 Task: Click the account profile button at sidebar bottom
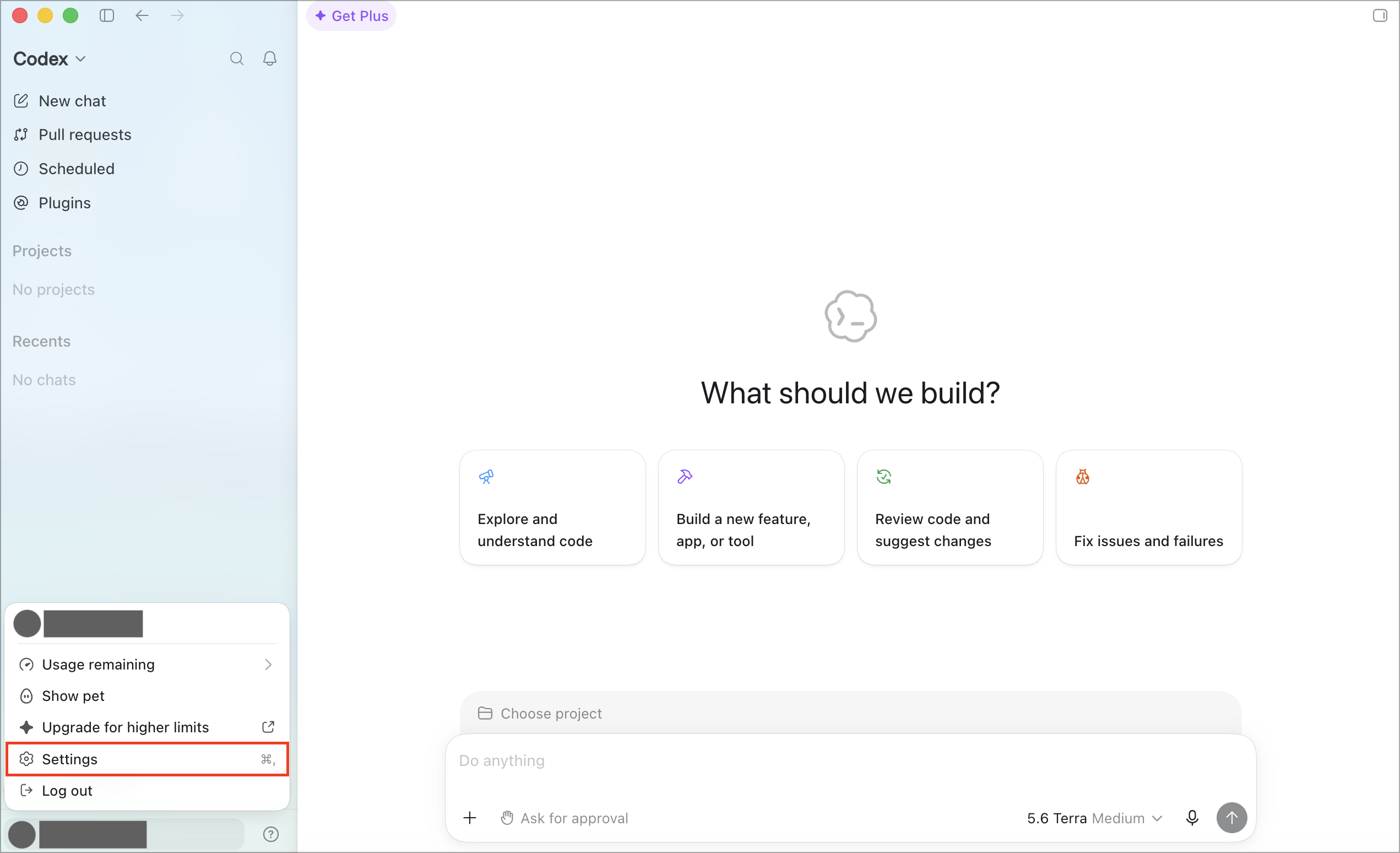point(125,834)
